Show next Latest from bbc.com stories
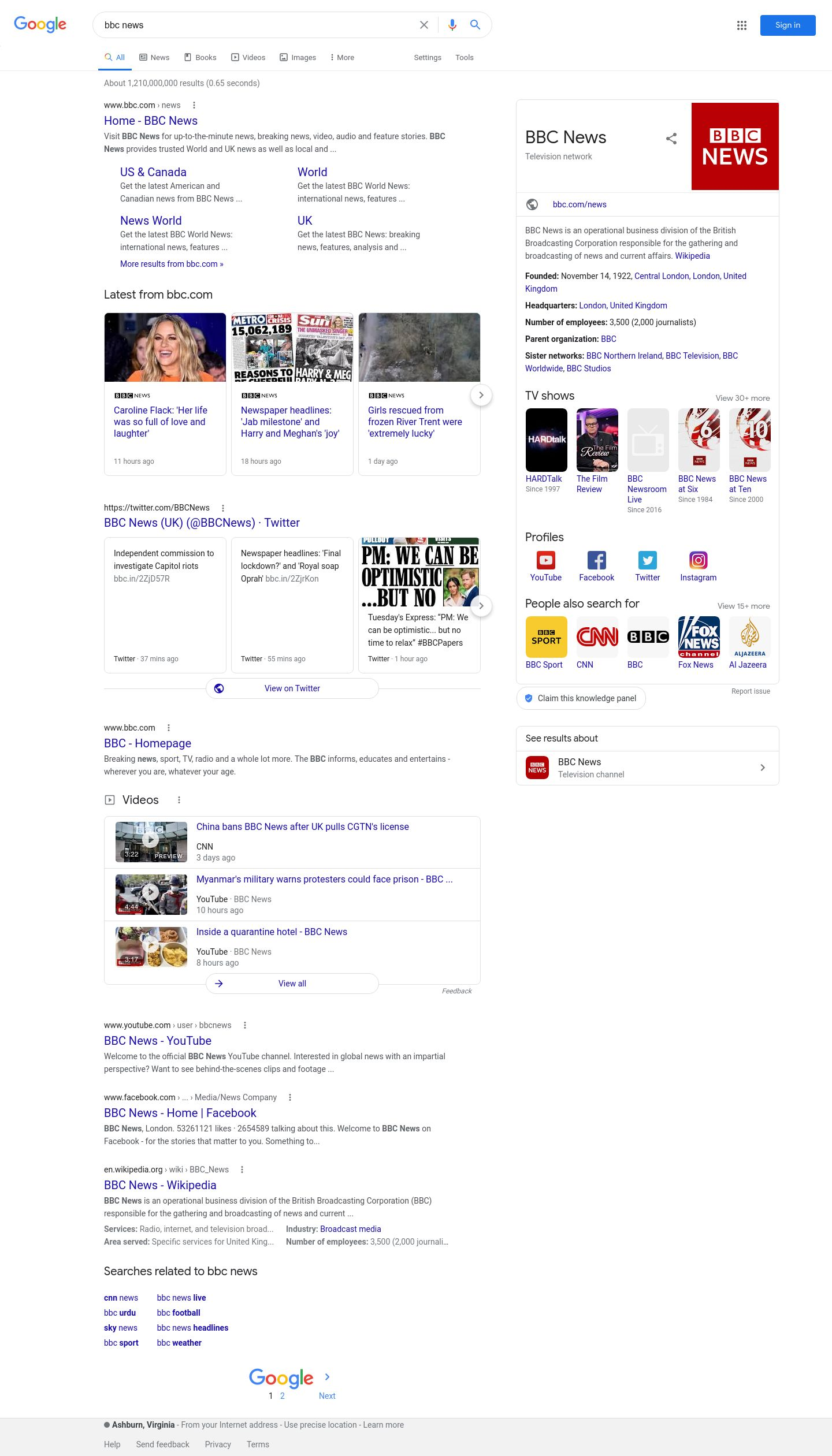832x1456 pixels. coord(481,395)
